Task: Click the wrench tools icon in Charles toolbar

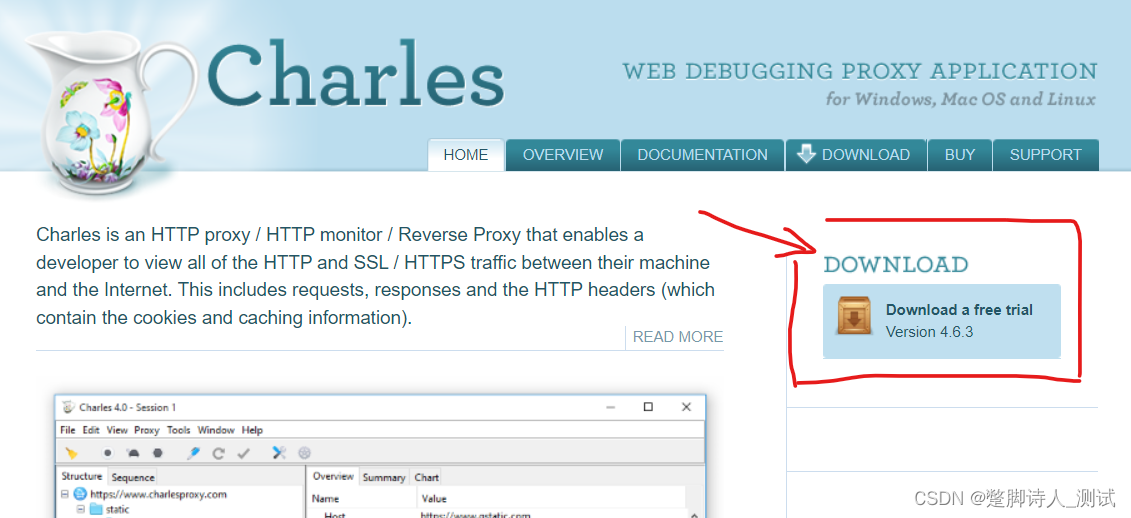Action: [x=279, y=453]
